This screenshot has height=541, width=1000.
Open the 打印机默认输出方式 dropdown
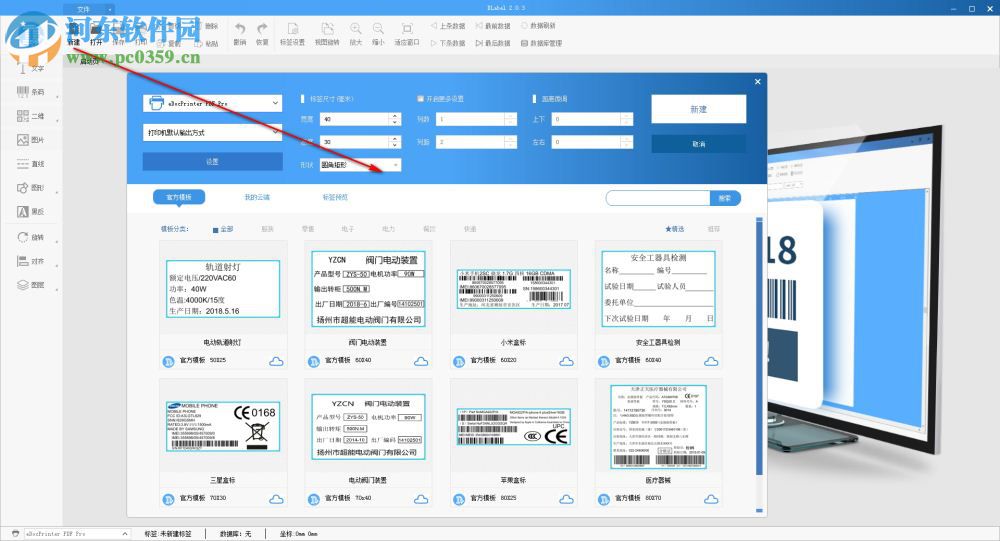pos(212,132)
